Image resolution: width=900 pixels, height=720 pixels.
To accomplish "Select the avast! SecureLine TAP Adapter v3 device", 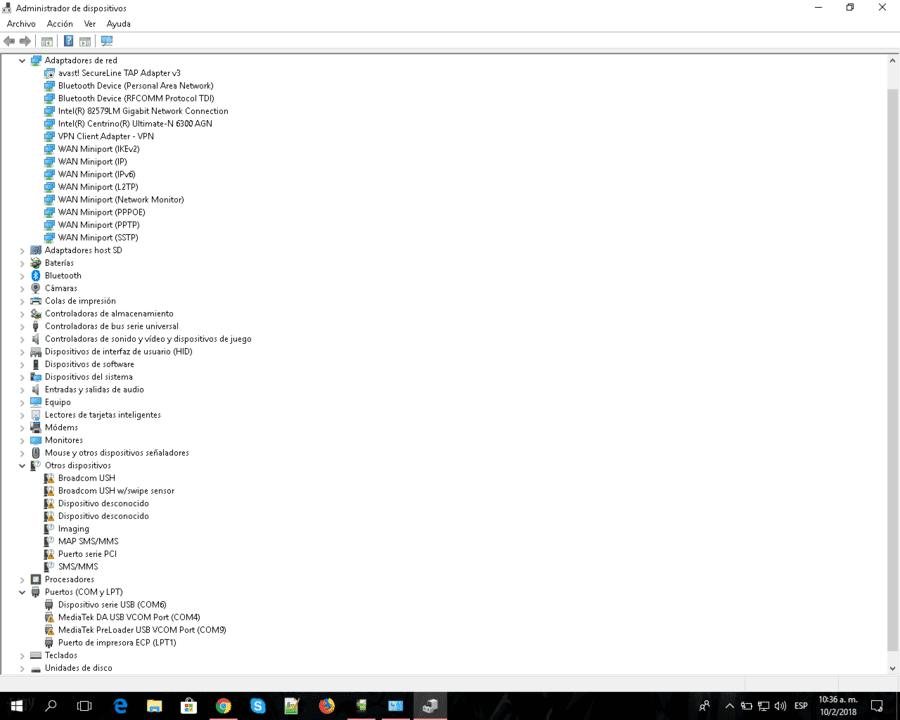I will click(x=119, y=73).
